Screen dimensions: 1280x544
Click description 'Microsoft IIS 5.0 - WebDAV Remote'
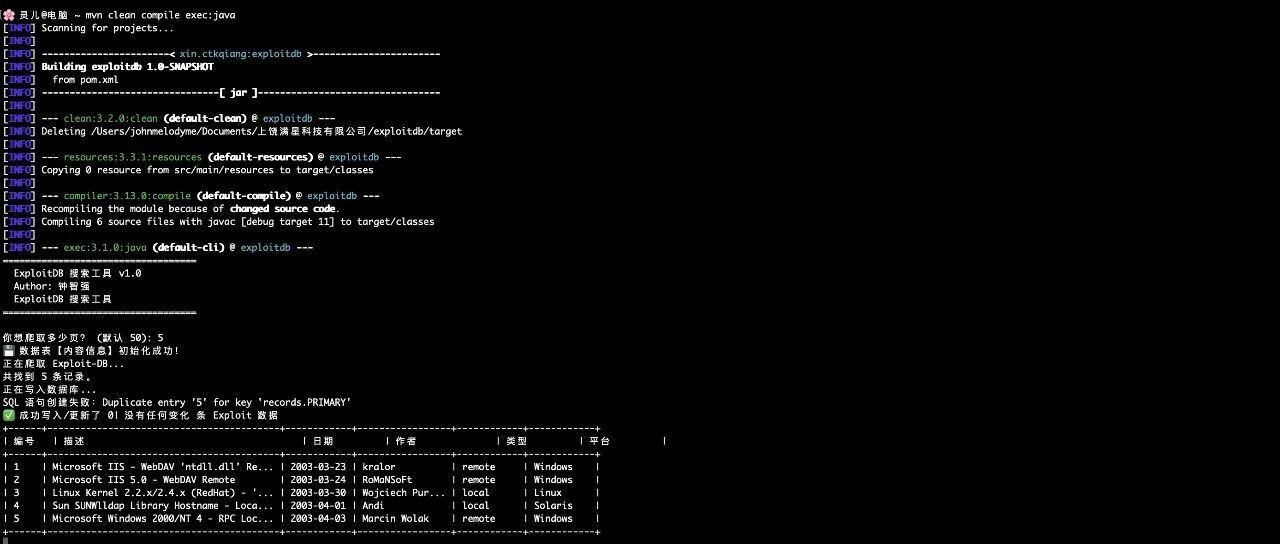[x=143, y=480]
